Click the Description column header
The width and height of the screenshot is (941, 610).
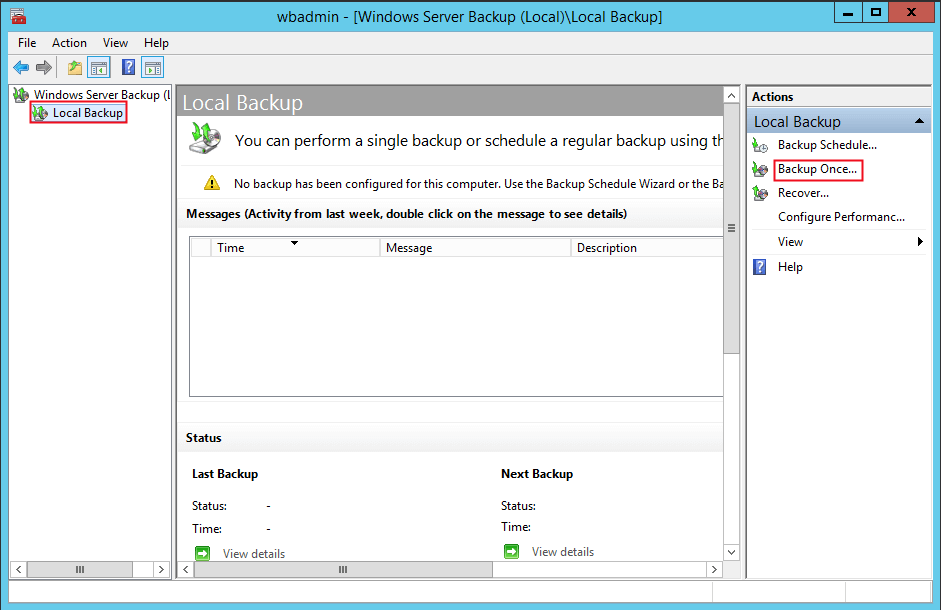click(647, 247)
